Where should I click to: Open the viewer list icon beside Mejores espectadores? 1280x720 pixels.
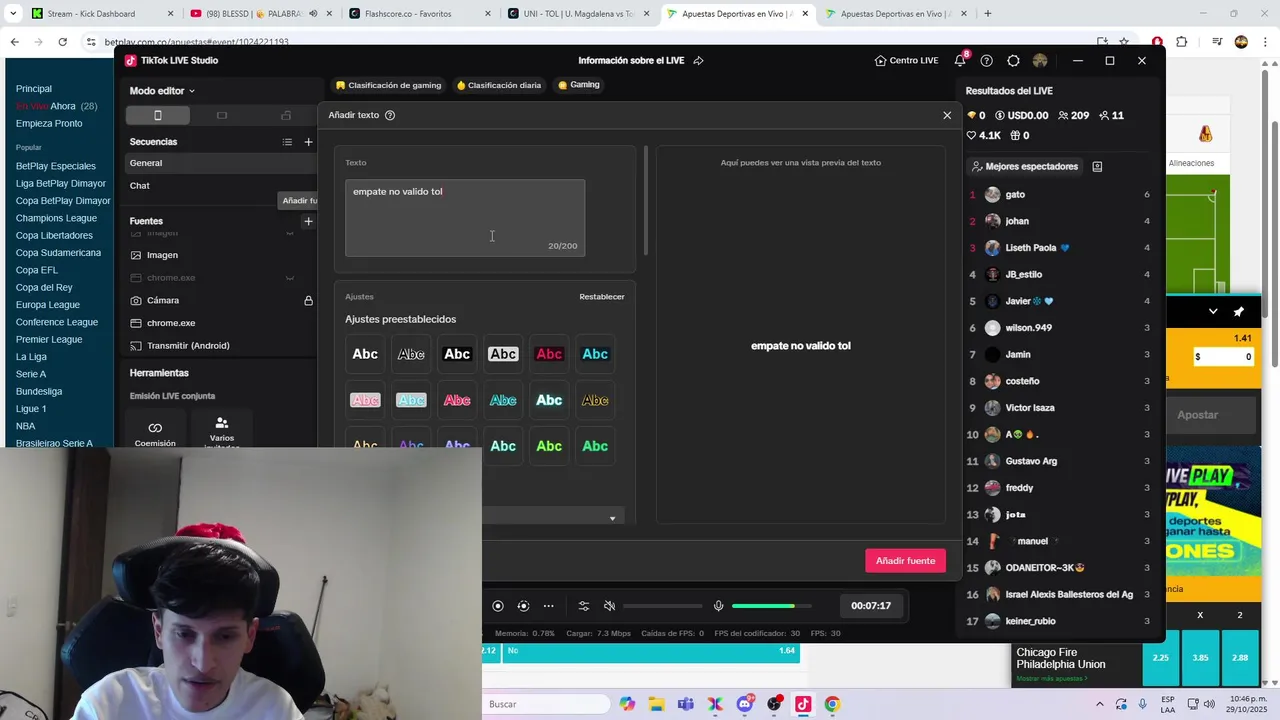coord(1097,167)
